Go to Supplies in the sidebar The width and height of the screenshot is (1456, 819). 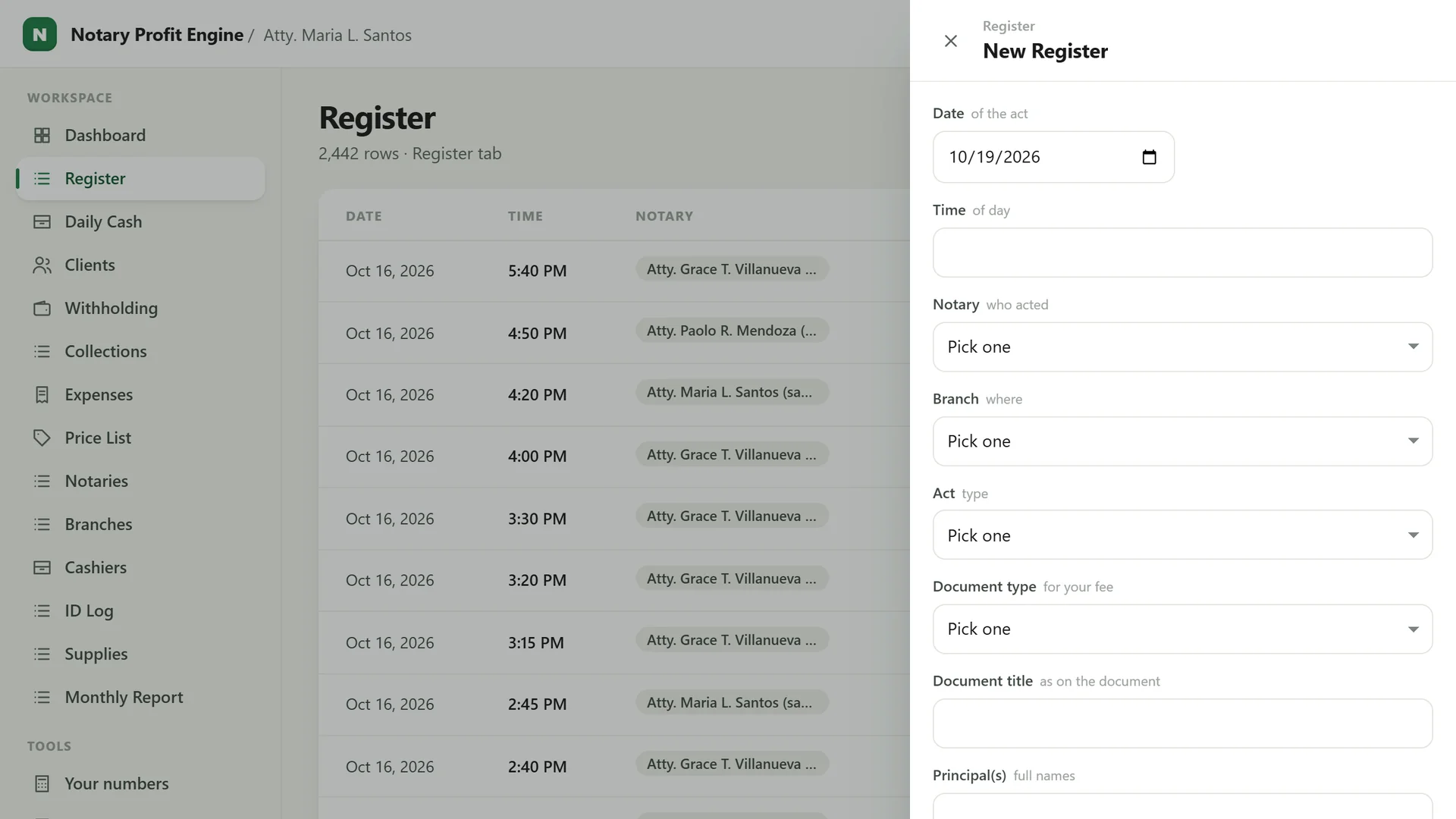pos(140,654)
